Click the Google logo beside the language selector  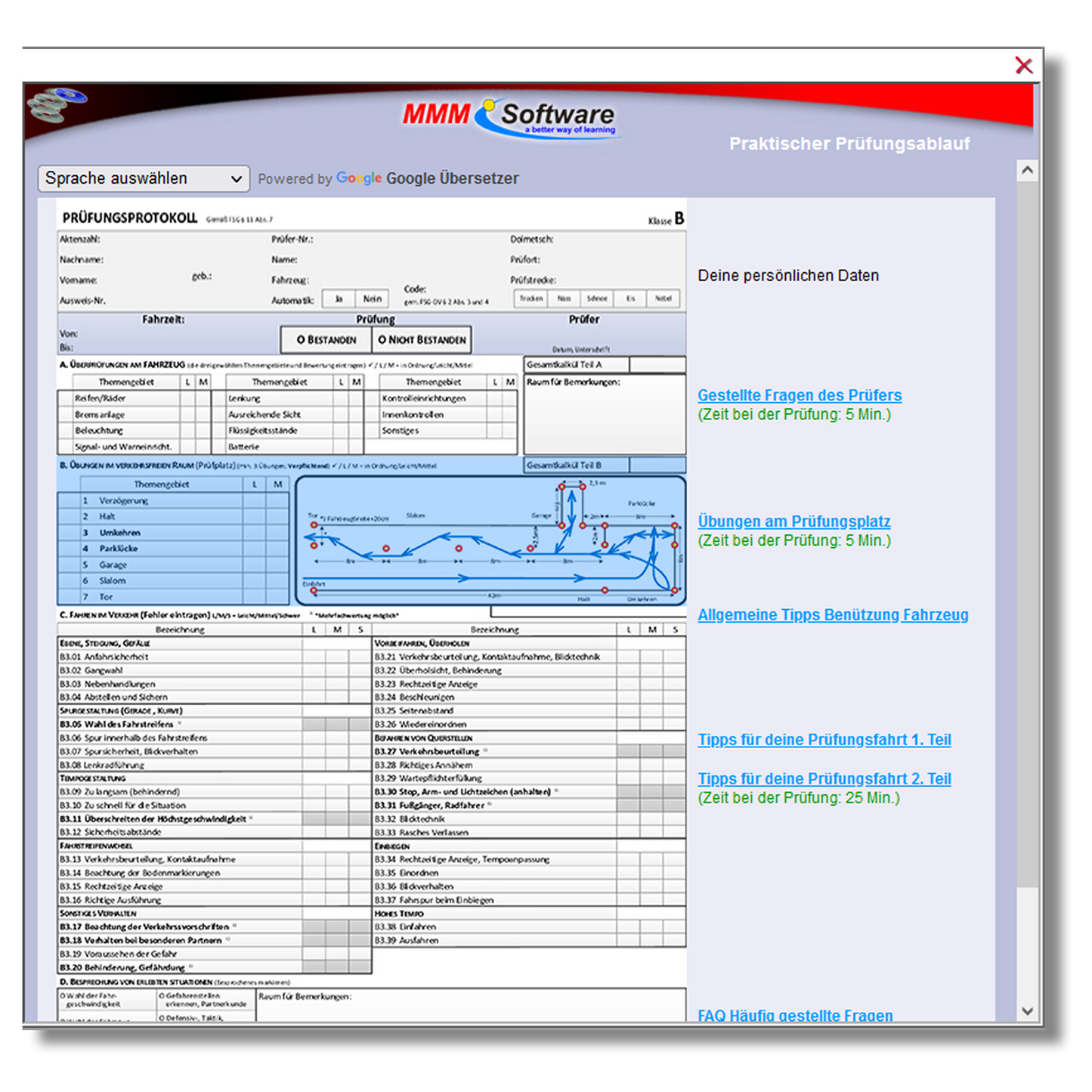click(x=358, y=178)
